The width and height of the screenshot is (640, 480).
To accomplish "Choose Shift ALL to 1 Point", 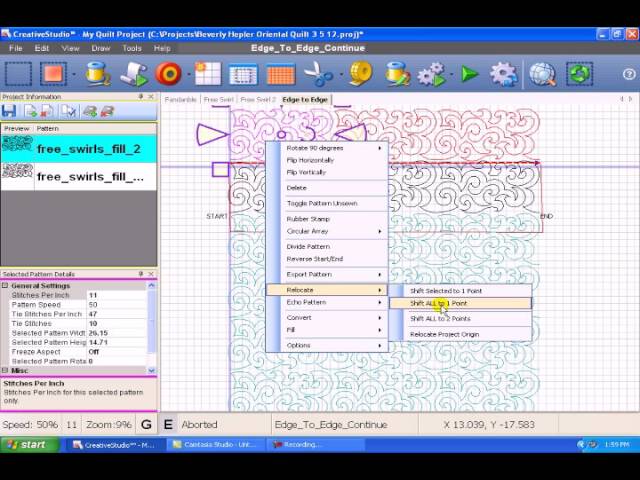I will [x=460, y=303].
